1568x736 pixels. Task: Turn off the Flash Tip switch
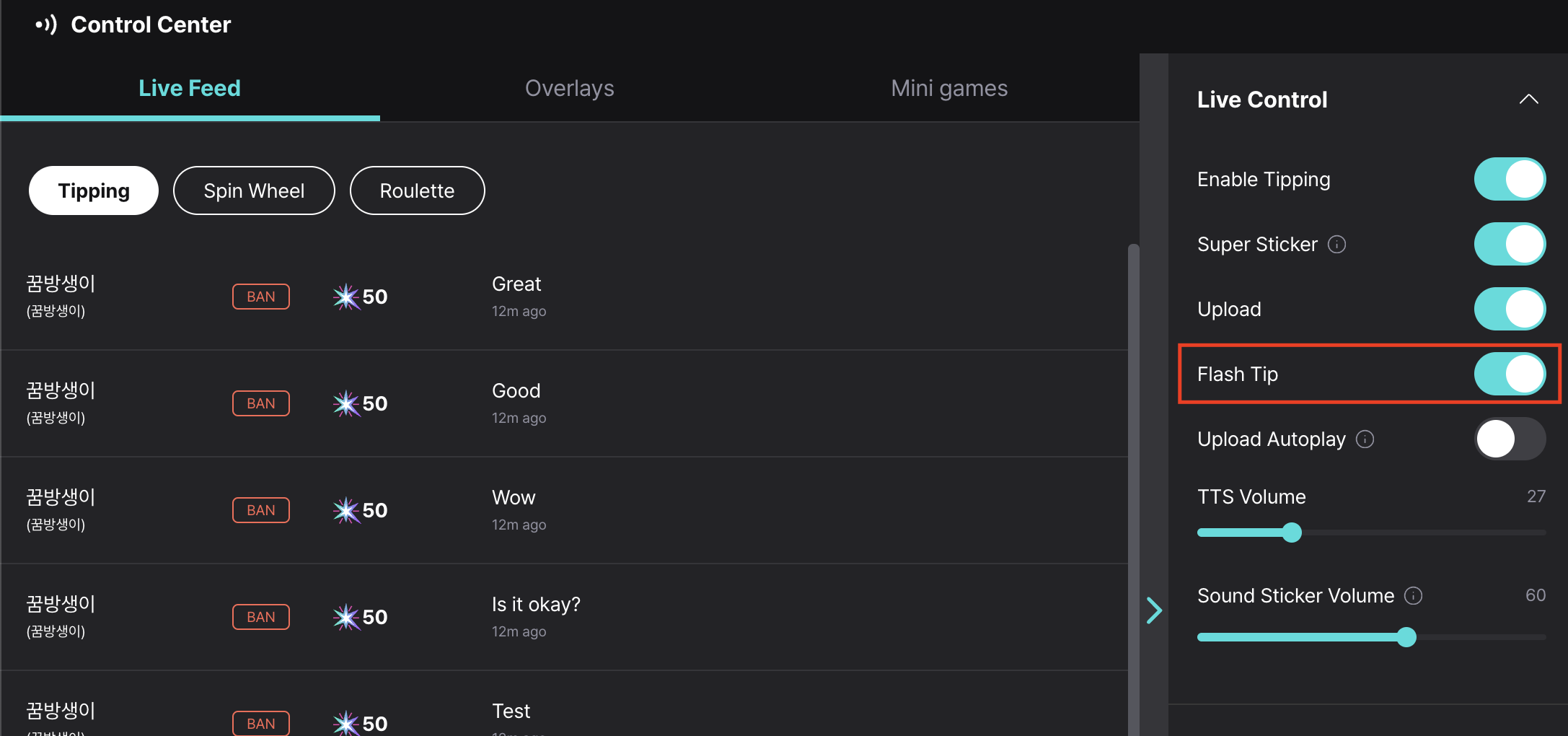click(1510, 374)
